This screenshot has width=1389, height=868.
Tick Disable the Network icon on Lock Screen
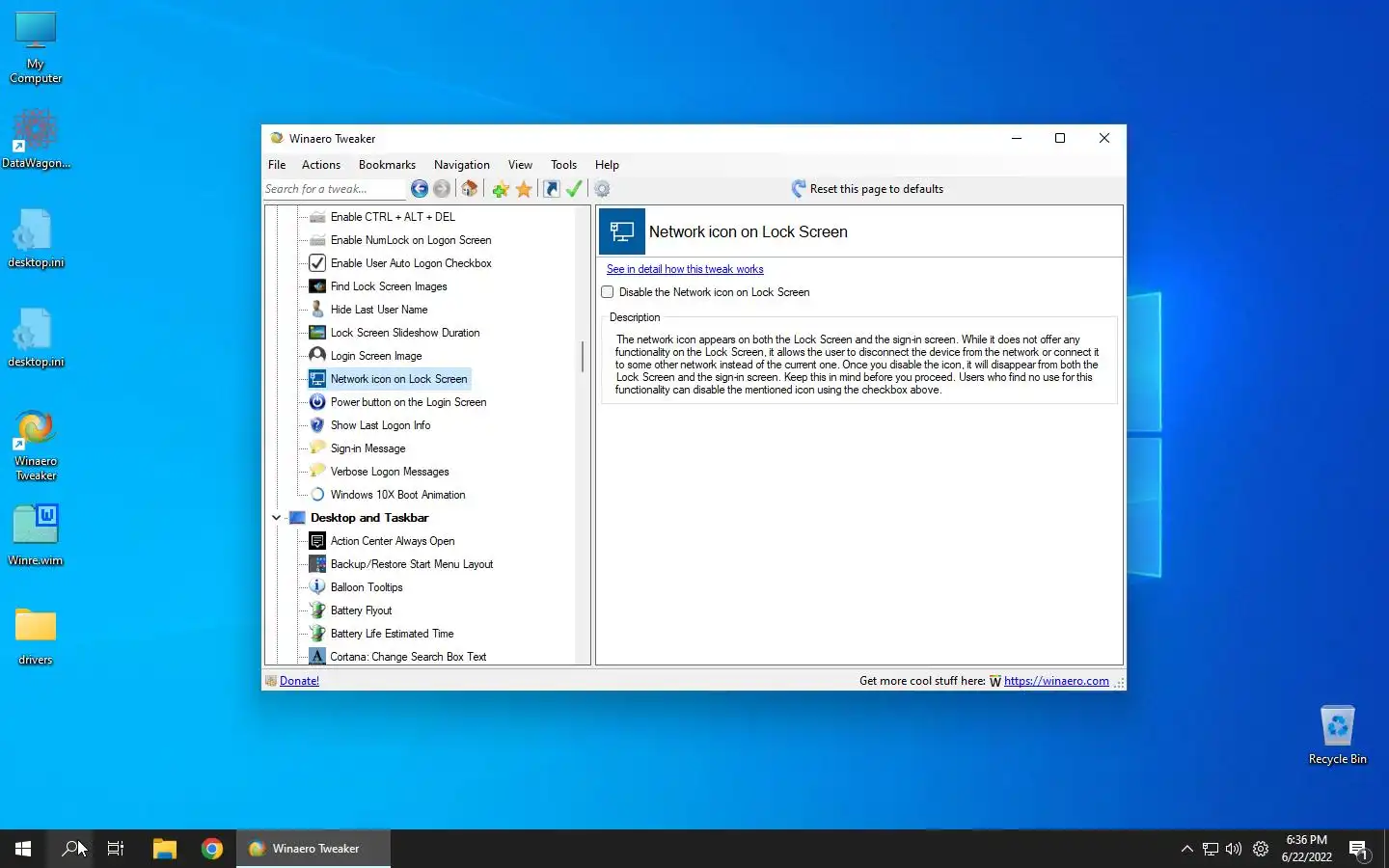(x=608, y=292)
